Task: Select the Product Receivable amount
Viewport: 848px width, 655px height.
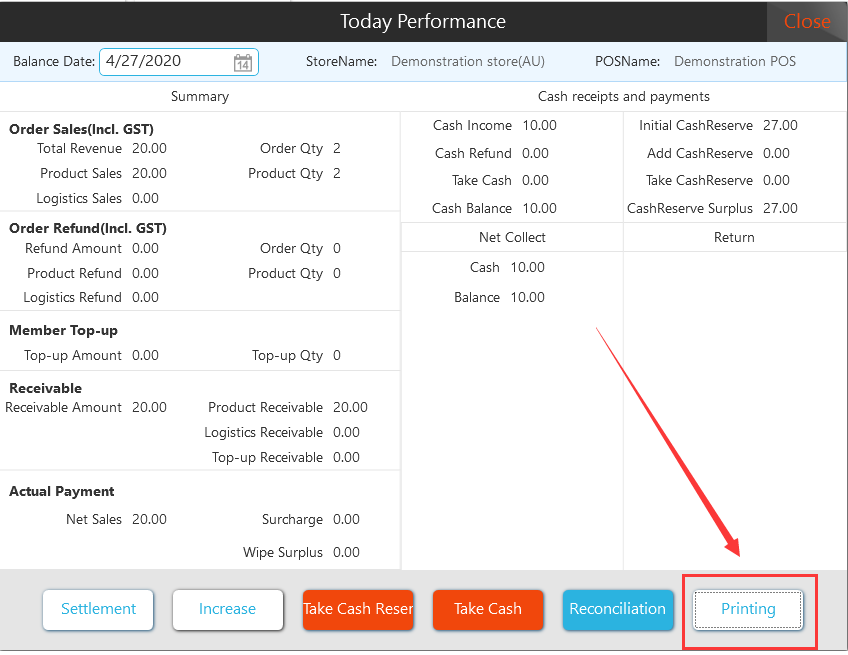Action: [x=350, y=408]
